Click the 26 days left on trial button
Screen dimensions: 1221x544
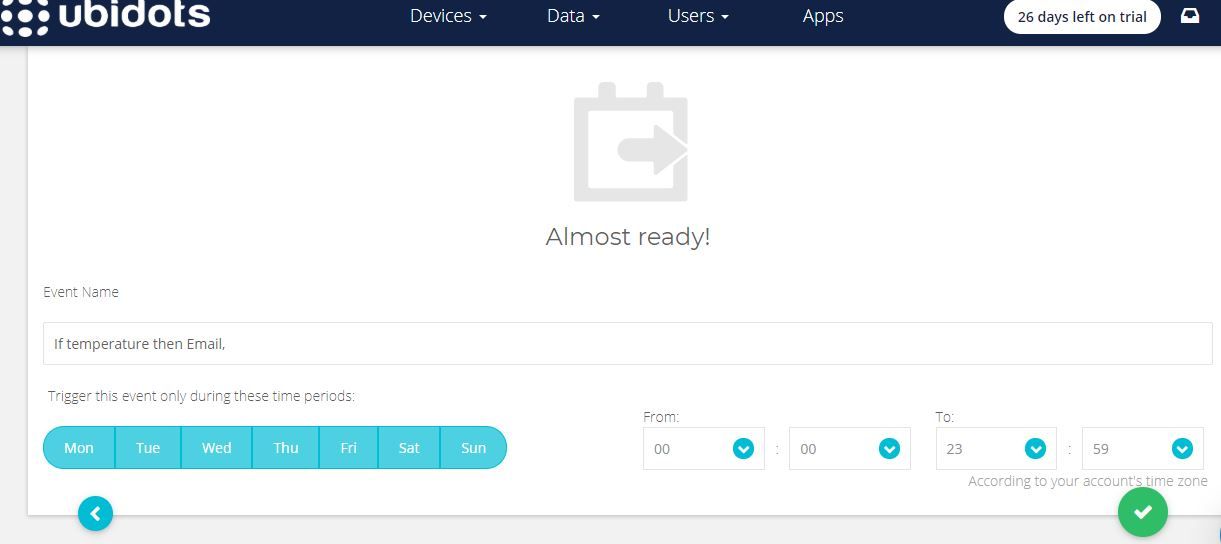point(1082,17)
